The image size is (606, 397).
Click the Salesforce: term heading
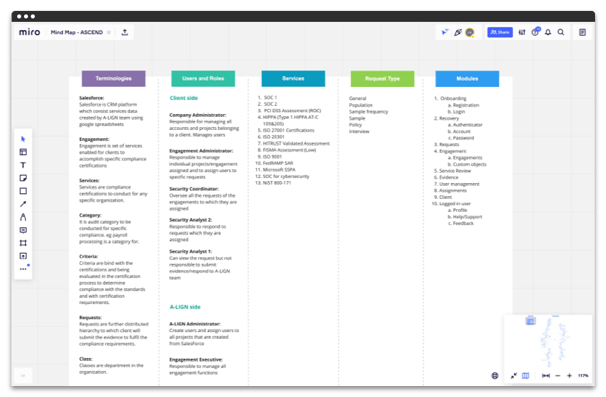click(x=92, y=98)
